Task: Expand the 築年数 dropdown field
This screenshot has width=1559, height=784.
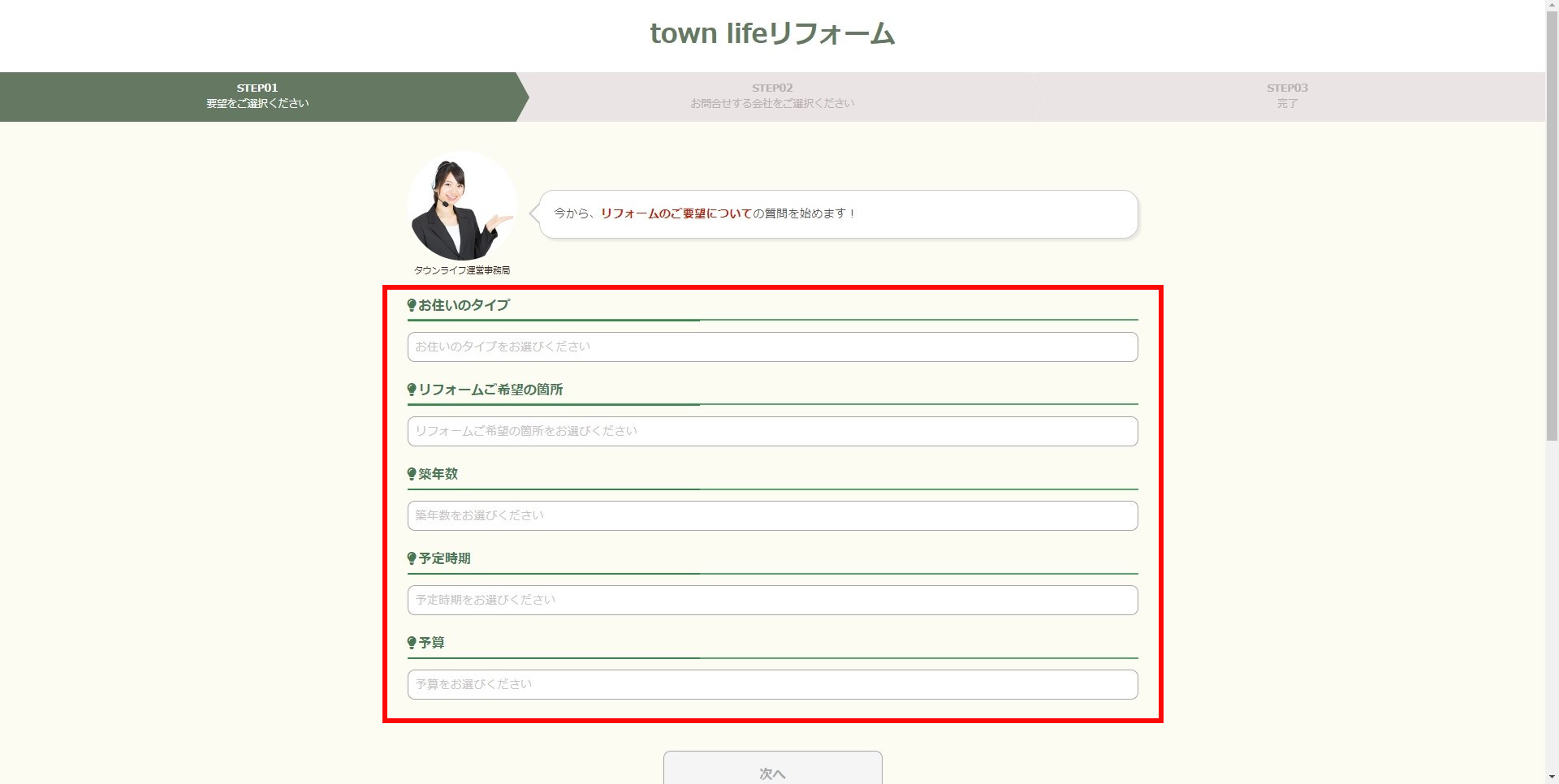Action: (x=772, y=516)
